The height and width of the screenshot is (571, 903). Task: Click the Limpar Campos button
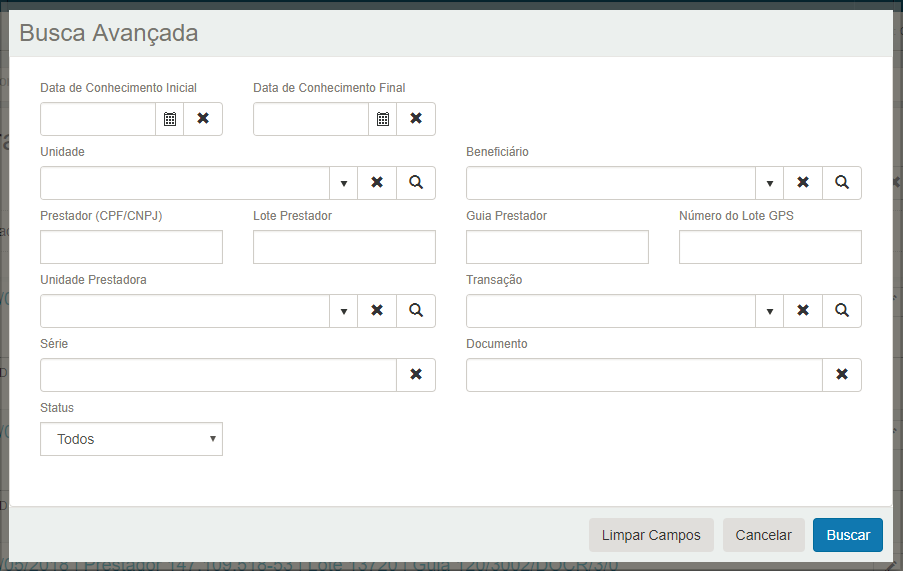tap(651, 535)
